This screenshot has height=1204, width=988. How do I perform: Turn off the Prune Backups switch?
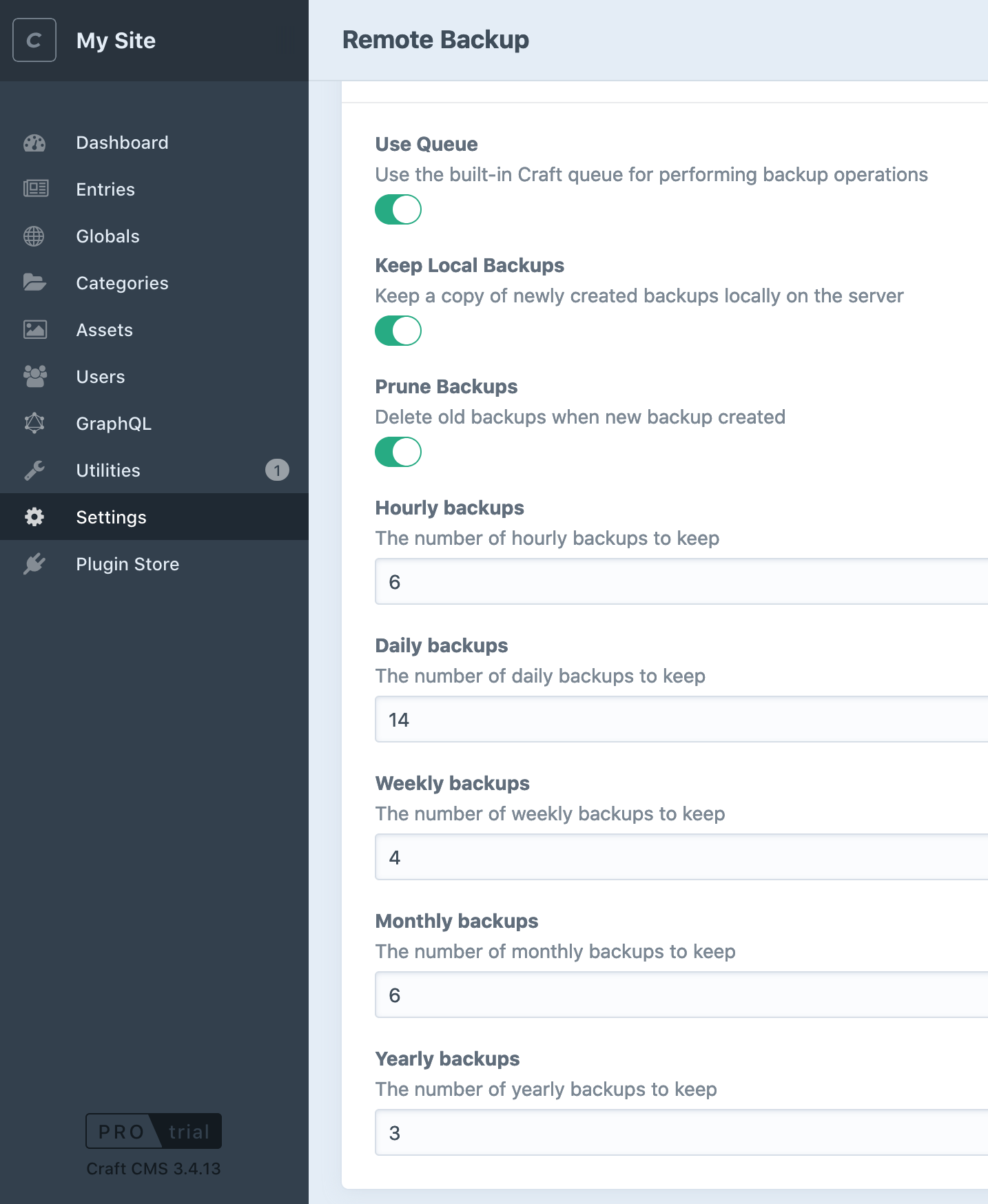(398, 452)
